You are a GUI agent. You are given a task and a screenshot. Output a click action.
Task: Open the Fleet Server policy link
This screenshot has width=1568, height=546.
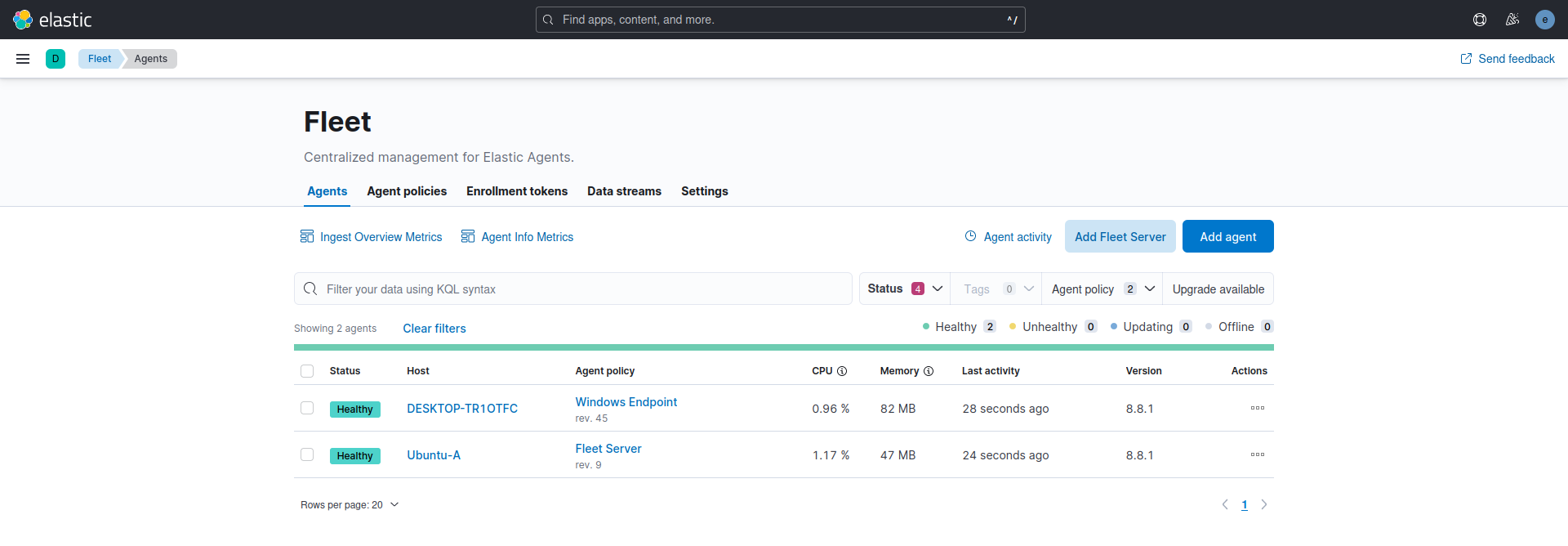pyautogui.click(x=608, y=448)
